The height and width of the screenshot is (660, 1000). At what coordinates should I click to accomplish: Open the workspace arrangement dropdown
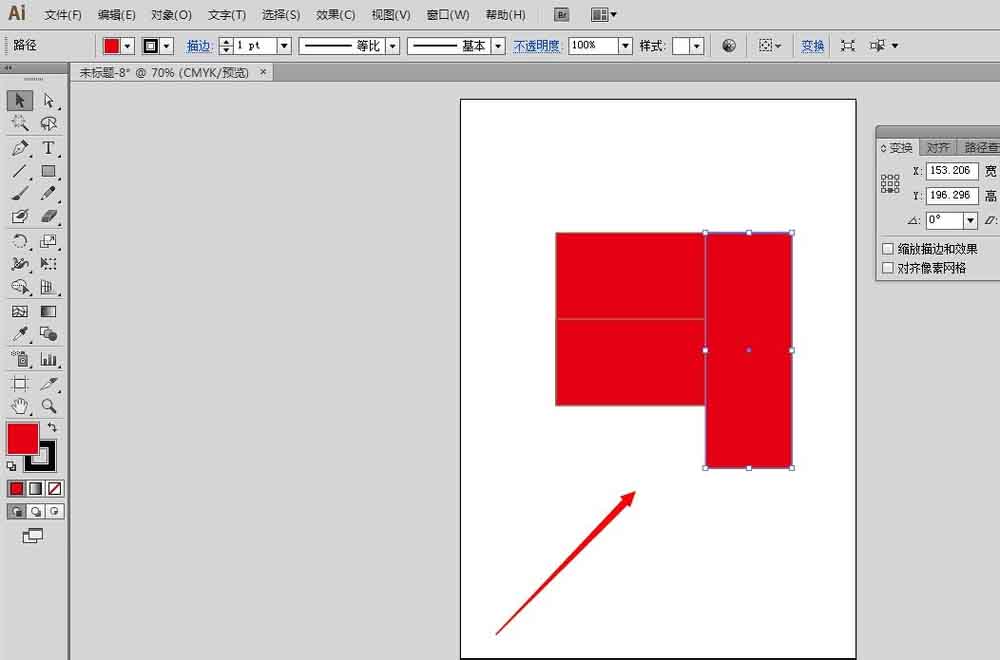coord(603,15)
